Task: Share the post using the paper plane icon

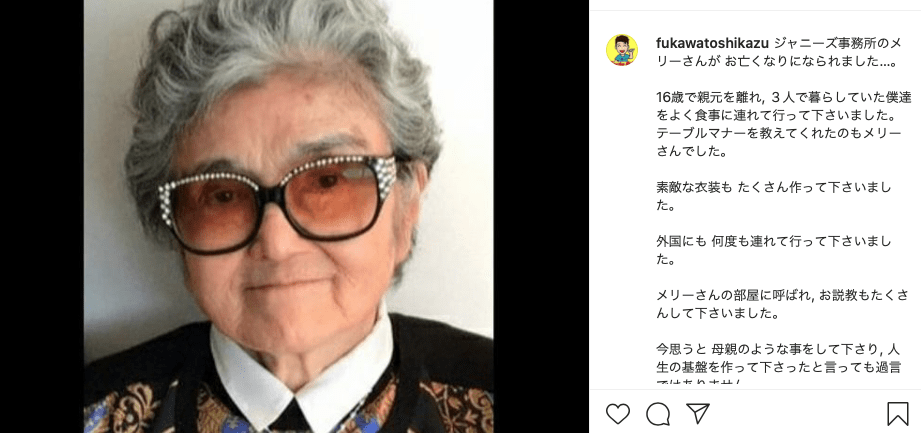Action: click(698, 413)
